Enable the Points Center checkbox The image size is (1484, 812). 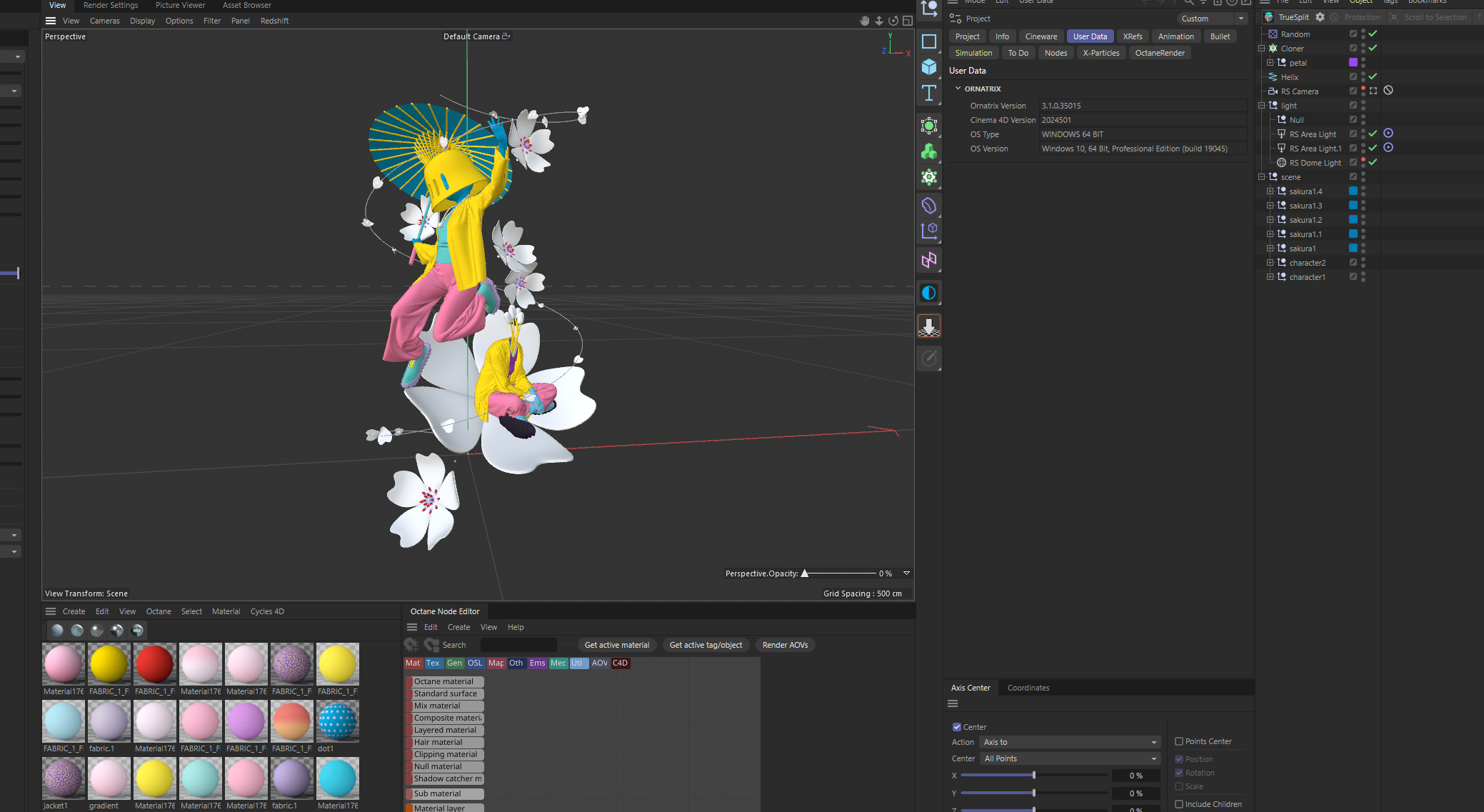point(1179,741)
